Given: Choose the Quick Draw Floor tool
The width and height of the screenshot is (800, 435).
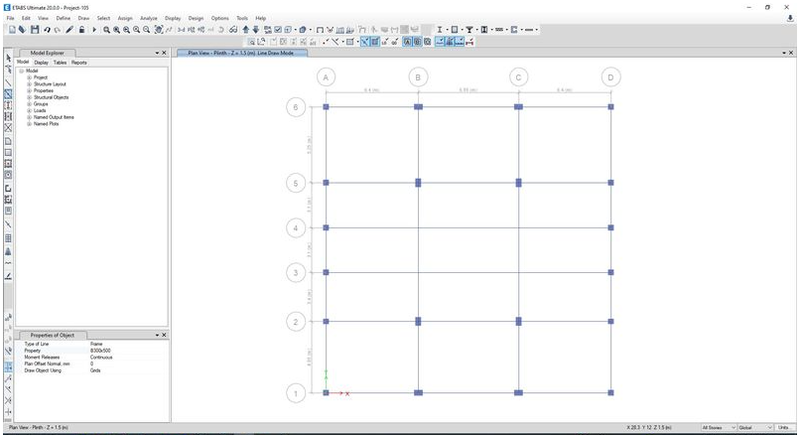Looking at the screenshot, I should click(x=8, y=164).
